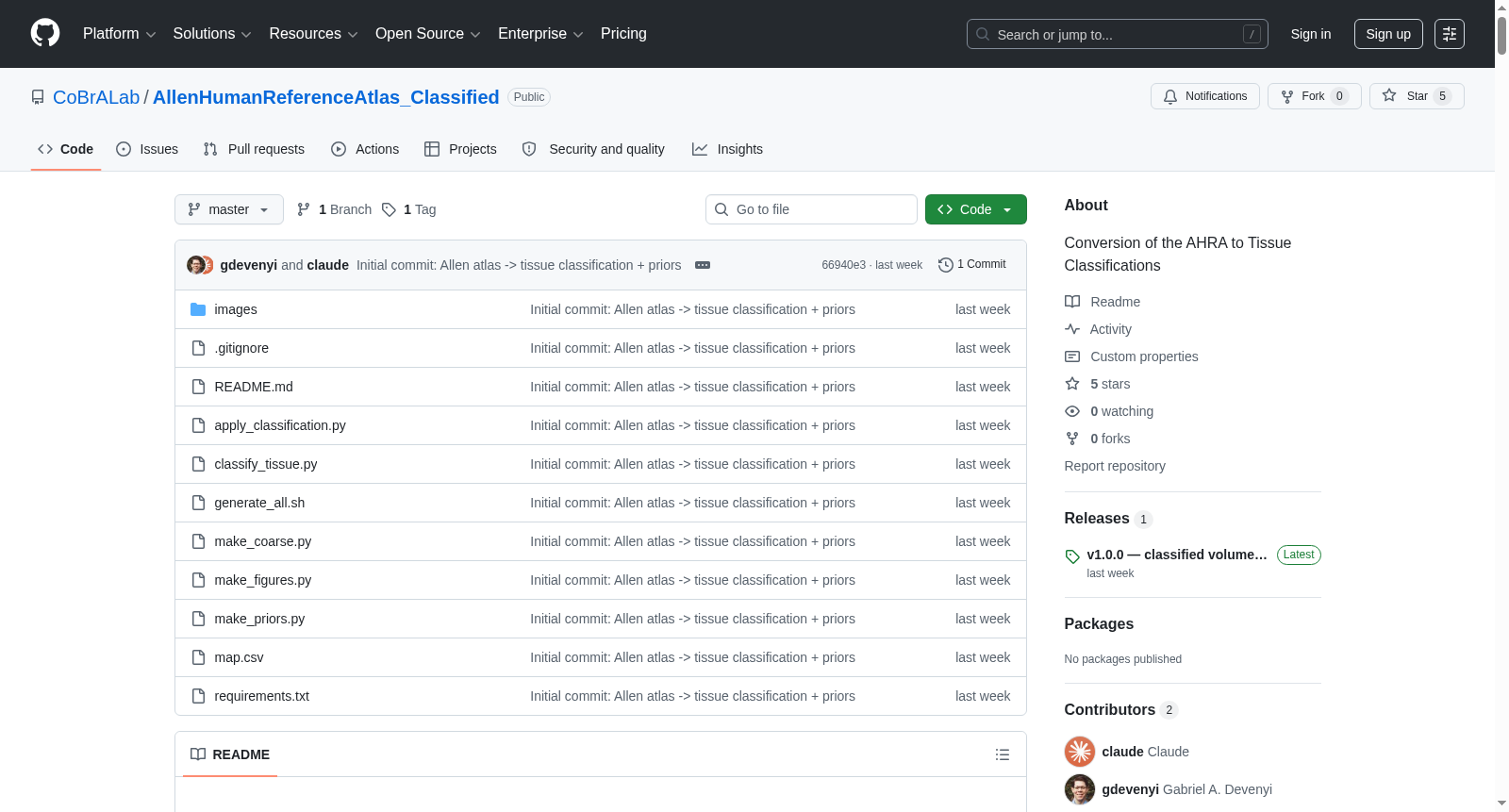Click the requirements.txt file icon
The width and height of the screenshot is (1509, 812).
pos(198,696)
